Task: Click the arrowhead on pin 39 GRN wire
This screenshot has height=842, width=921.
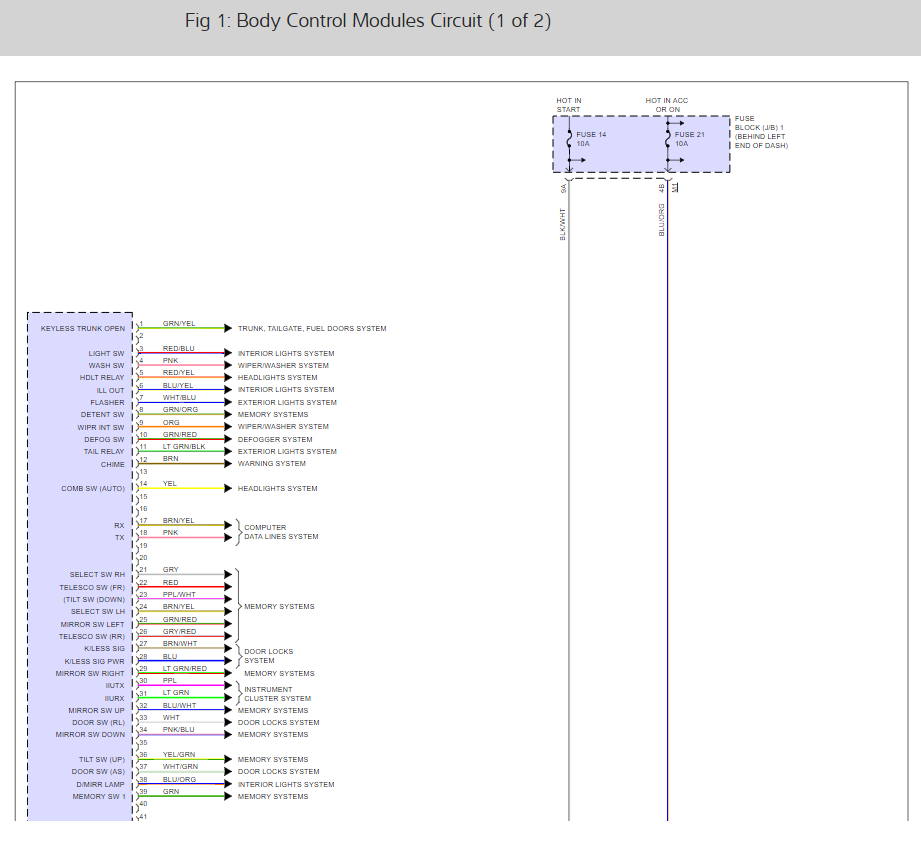Action: pos(228,796)
